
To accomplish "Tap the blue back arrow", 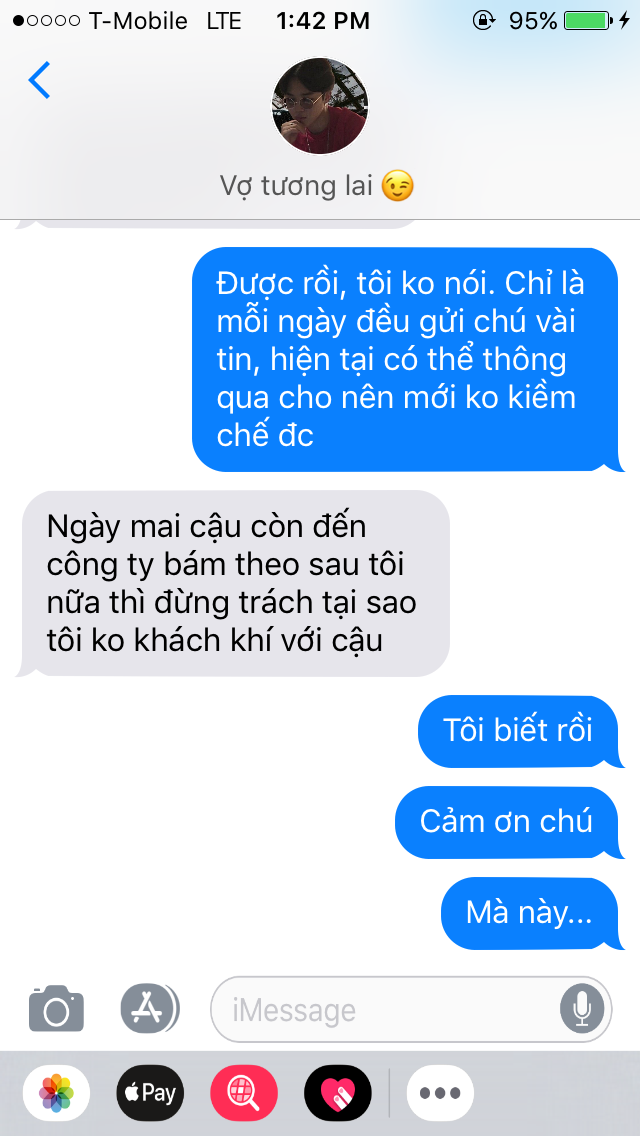I will (39, 80).
